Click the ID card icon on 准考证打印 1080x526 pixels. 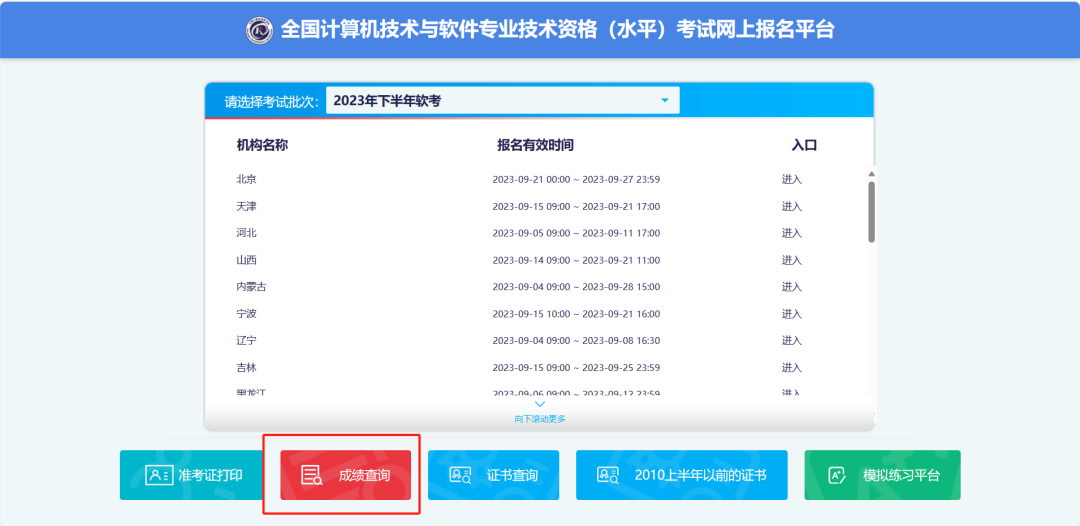(159, 475)
